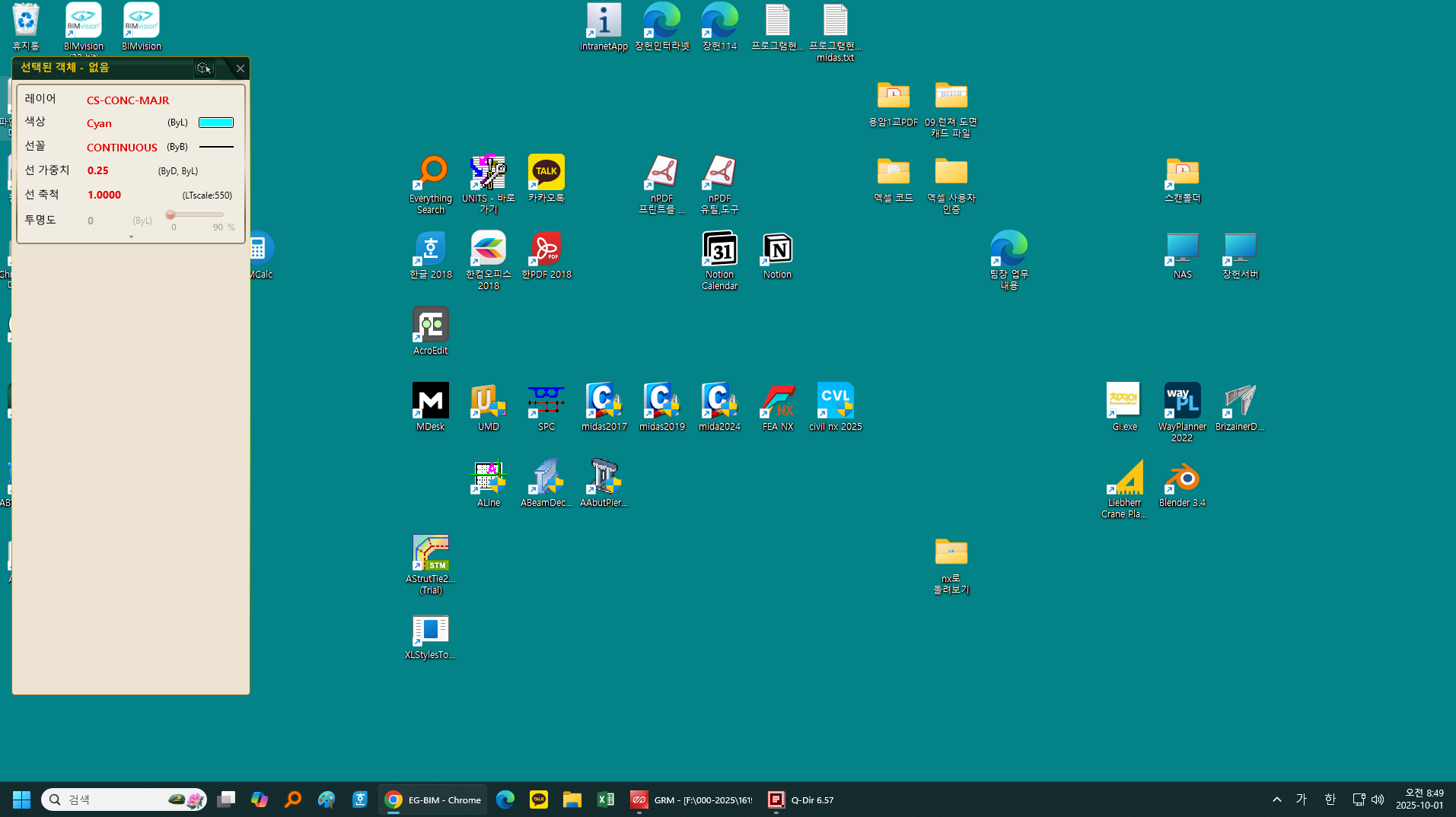Click the CONTINUOUS linetype preview line

216,147
